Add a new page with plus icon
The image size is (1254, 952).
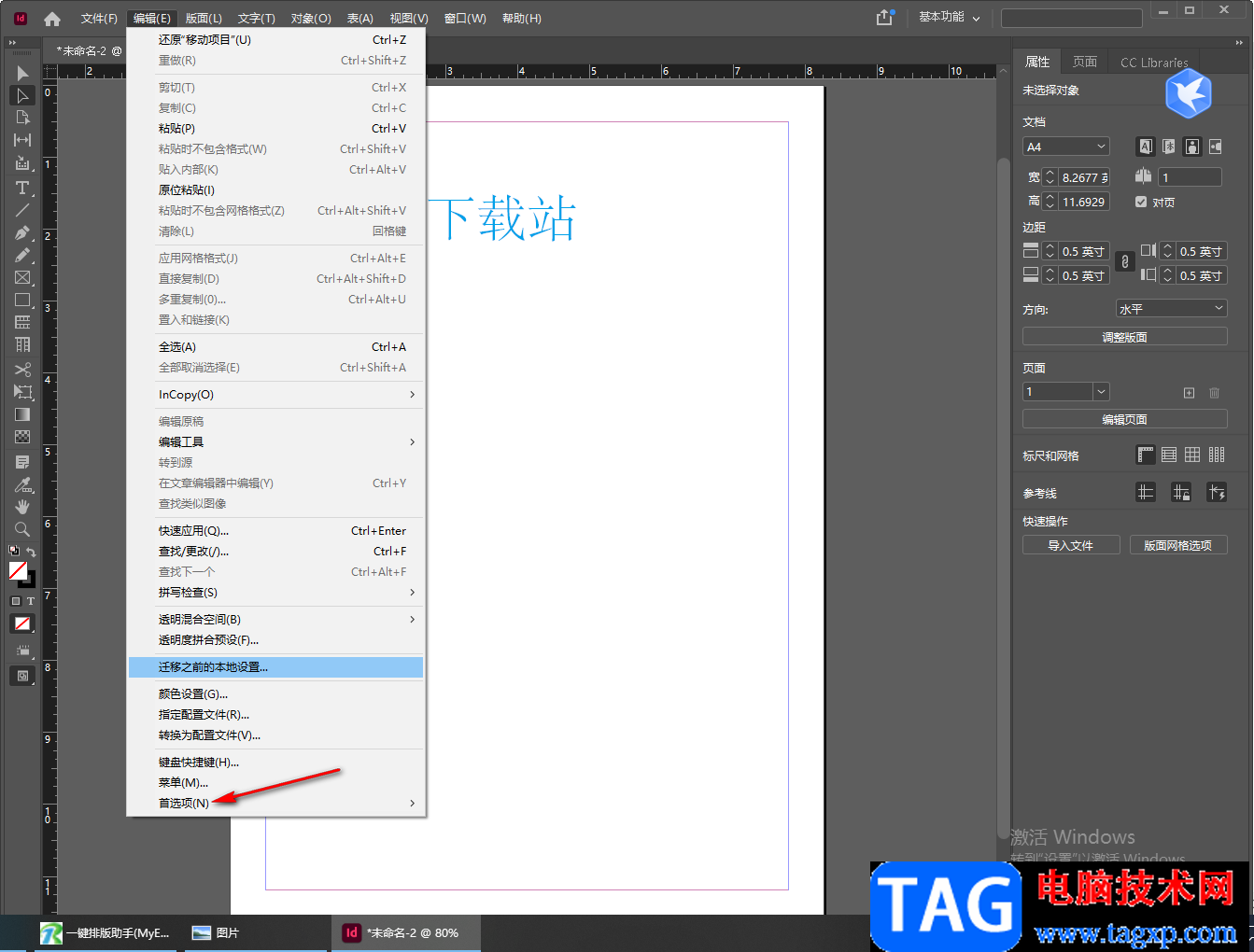[1189, 393]
